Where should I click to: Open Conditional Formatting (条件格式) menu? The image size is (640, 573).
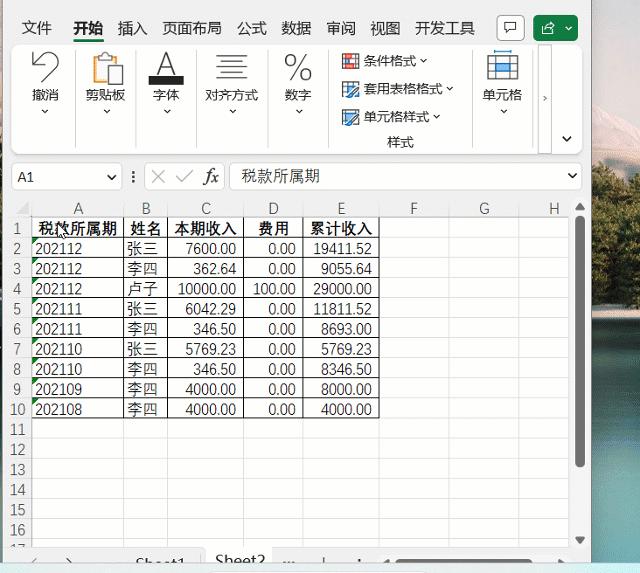pos(384,61)
